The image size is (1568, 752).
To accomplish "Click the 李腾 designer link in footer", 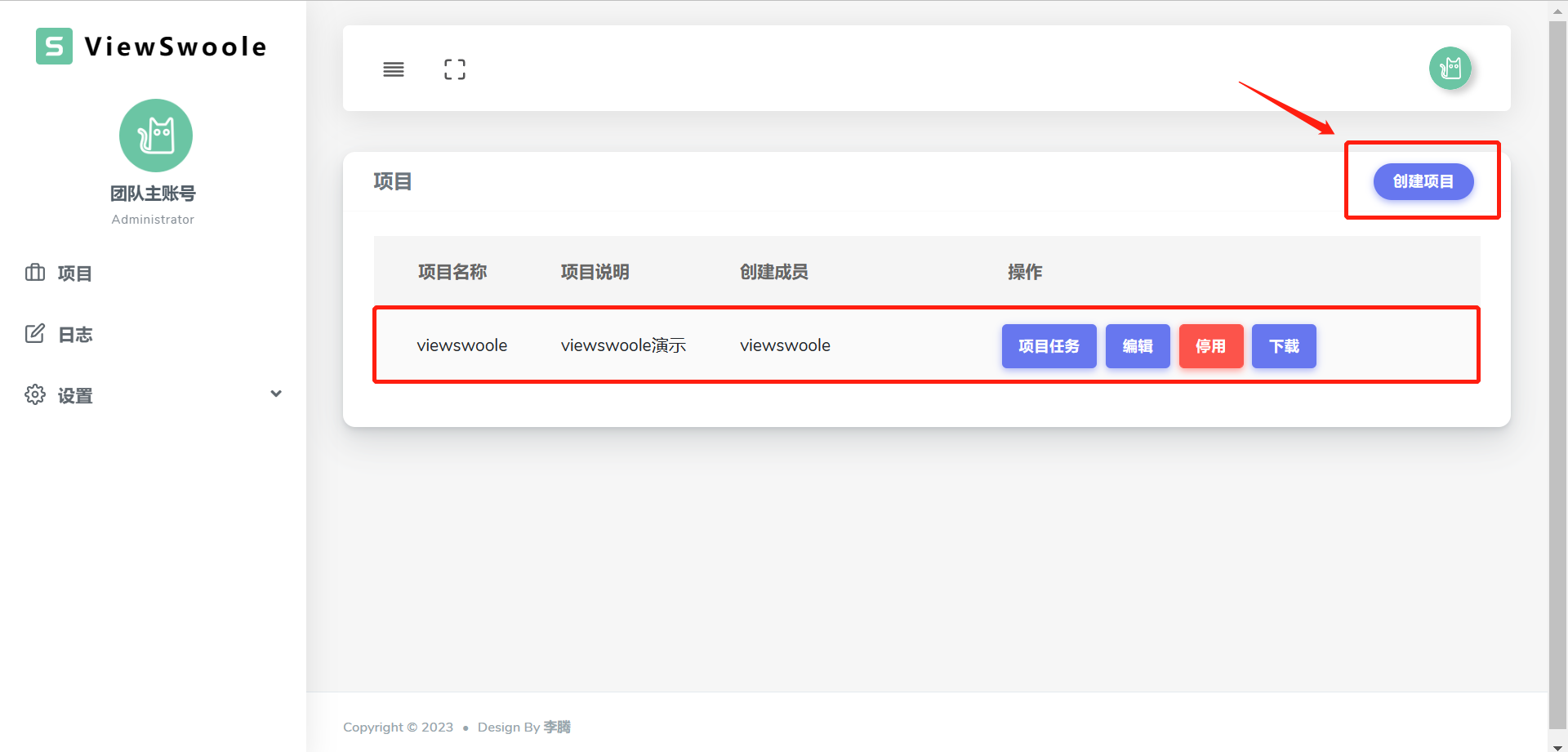I will tap(557, 727).
